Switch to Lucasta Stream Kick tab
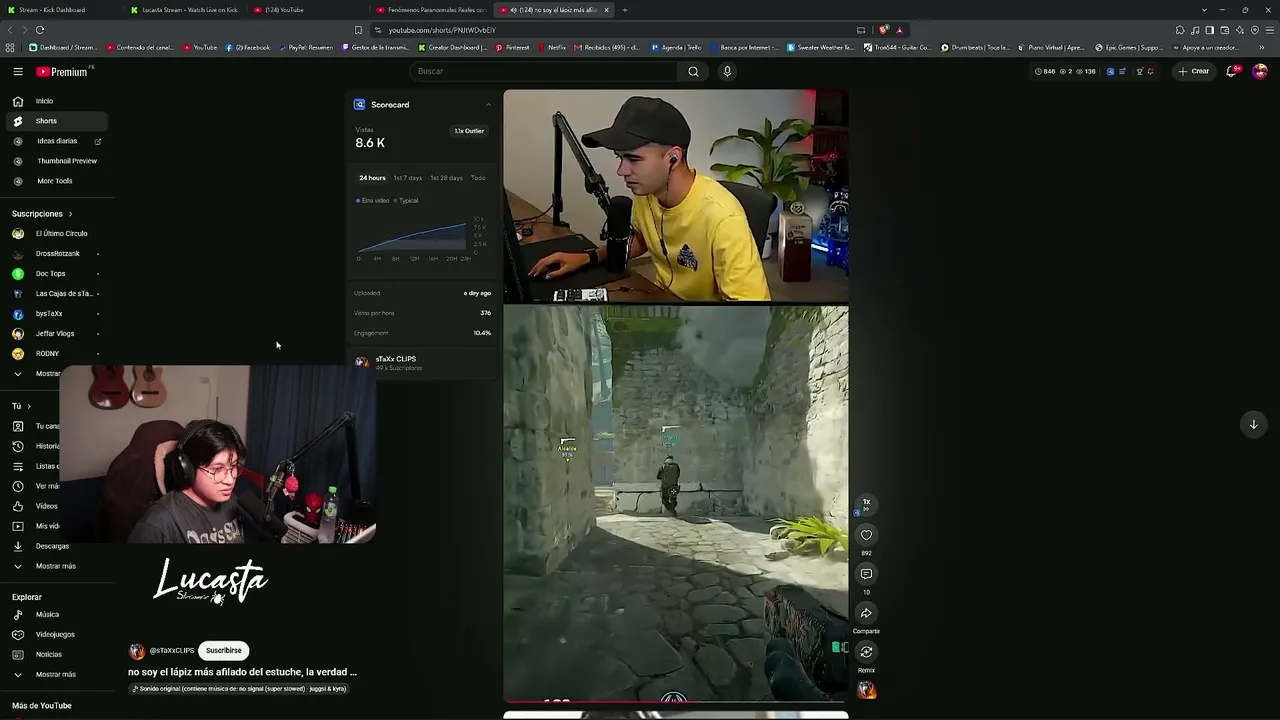The image size is (1280, 720). point(183,10)
